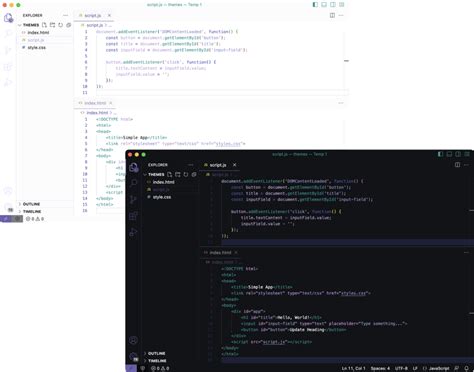Click New File icon in light window explorer
Image resolution: width=474 pixels, height=372 pixels.
(x=44, y=25)
